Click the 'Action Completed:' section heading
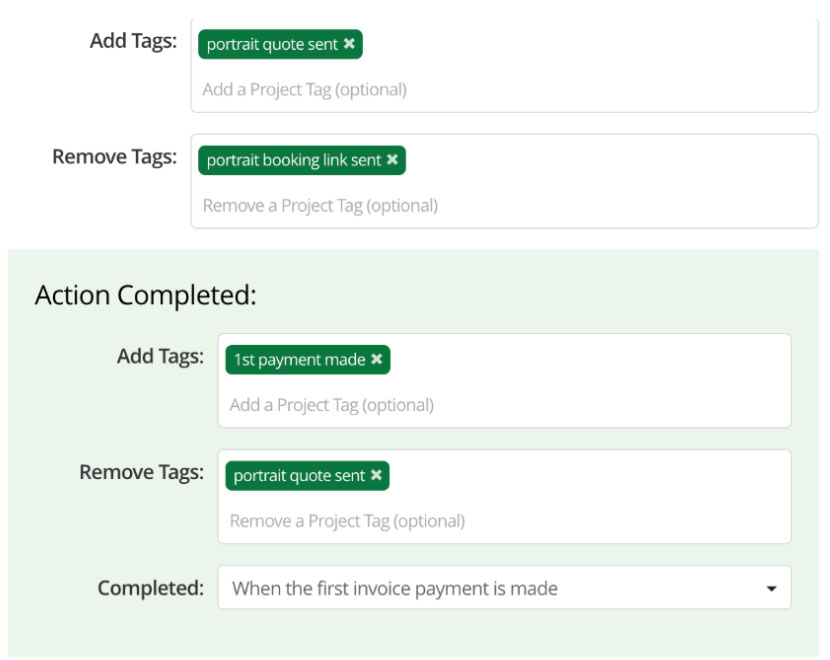Viewport: 830px width, 660px height. [x=146, y=295]
